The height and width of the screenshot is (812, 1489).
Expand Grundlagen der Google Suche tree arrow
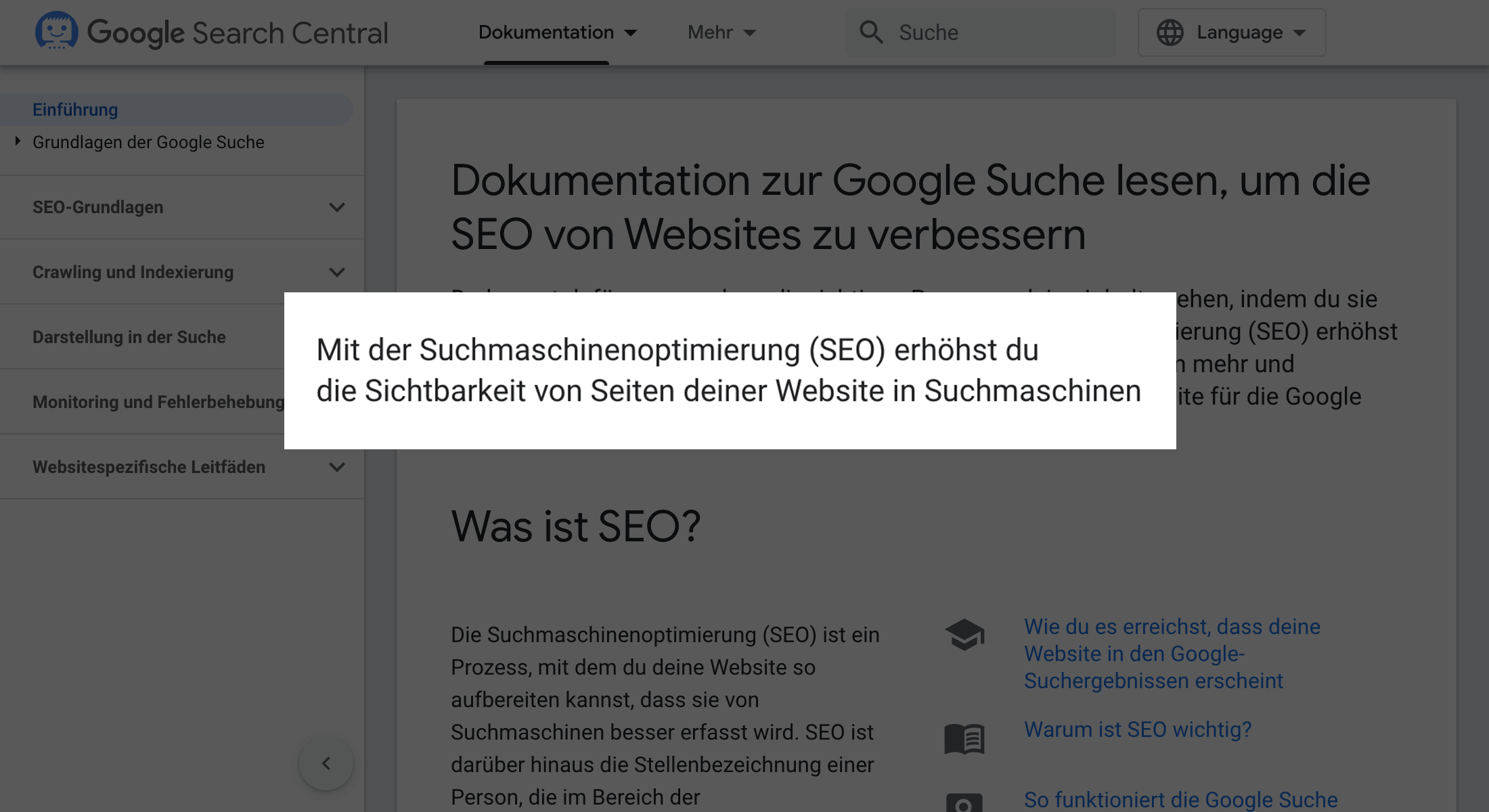[18, 141]
